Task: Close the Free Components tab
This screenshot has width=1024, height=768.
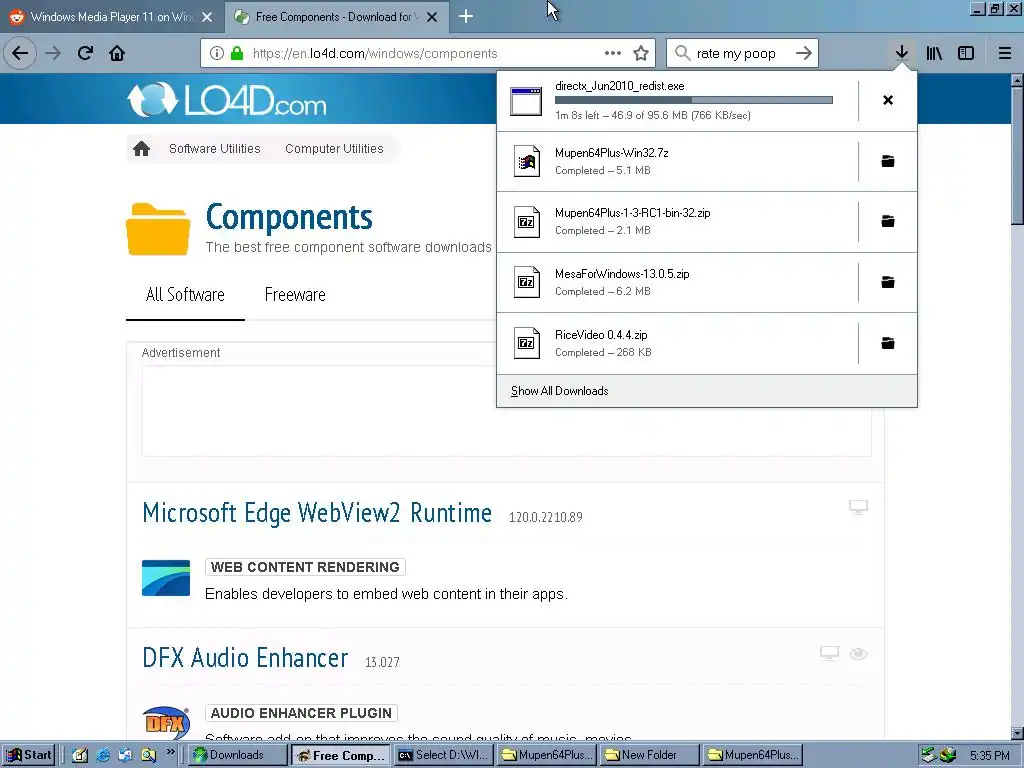Action: click(432, 17)
